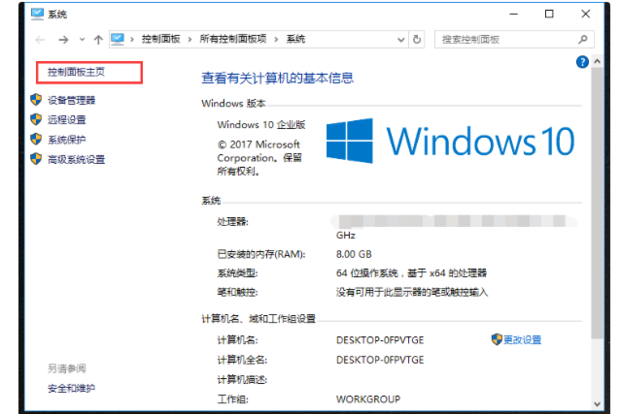The image size is (620, 414).
Task: Click 系统 breadcrumb segment
Action: point(296,39)
